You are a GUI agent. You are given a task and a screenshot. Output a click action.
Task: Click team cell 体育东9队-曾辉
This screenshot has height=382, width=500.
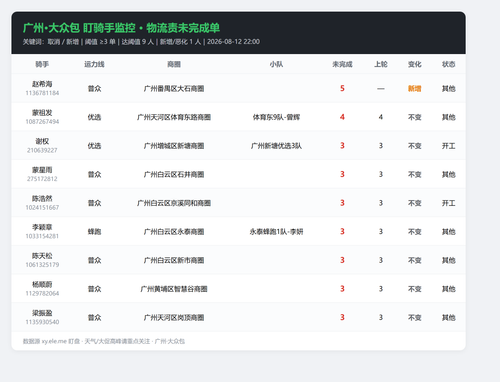point(276,117)
